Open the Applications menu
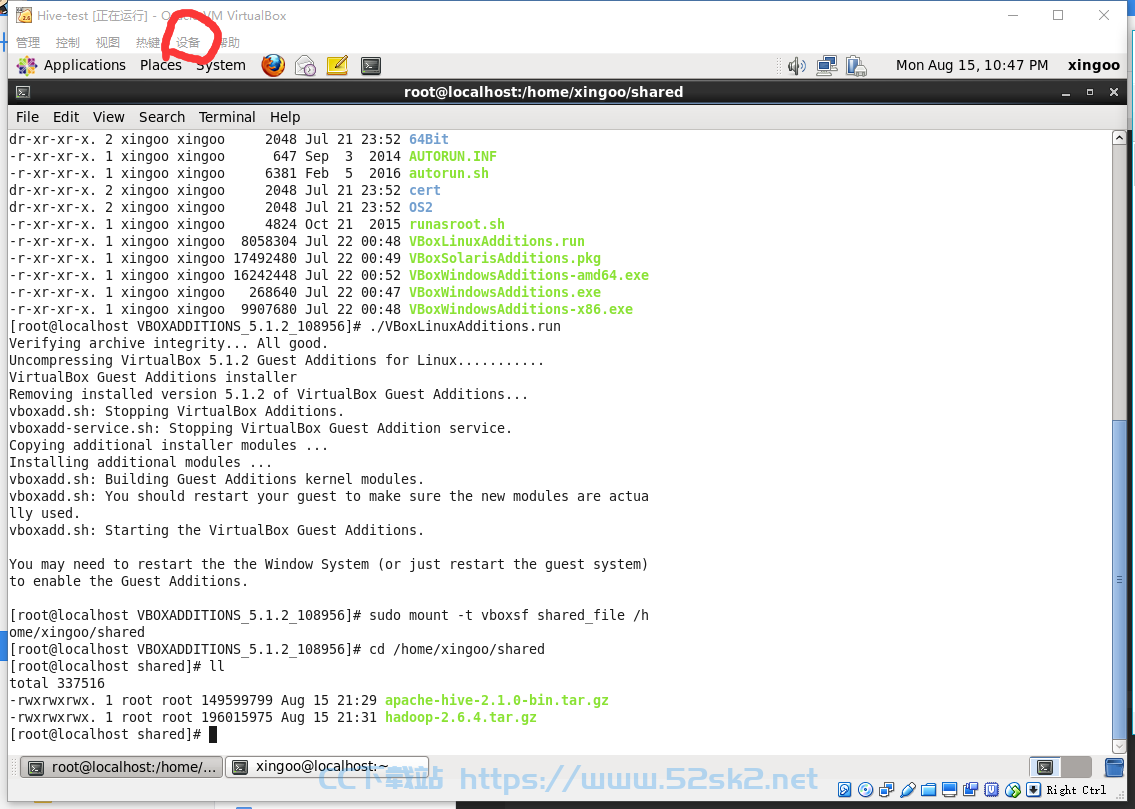Image resolution: width=1135 pixels, height=809 pixels. tap(85, 65)
